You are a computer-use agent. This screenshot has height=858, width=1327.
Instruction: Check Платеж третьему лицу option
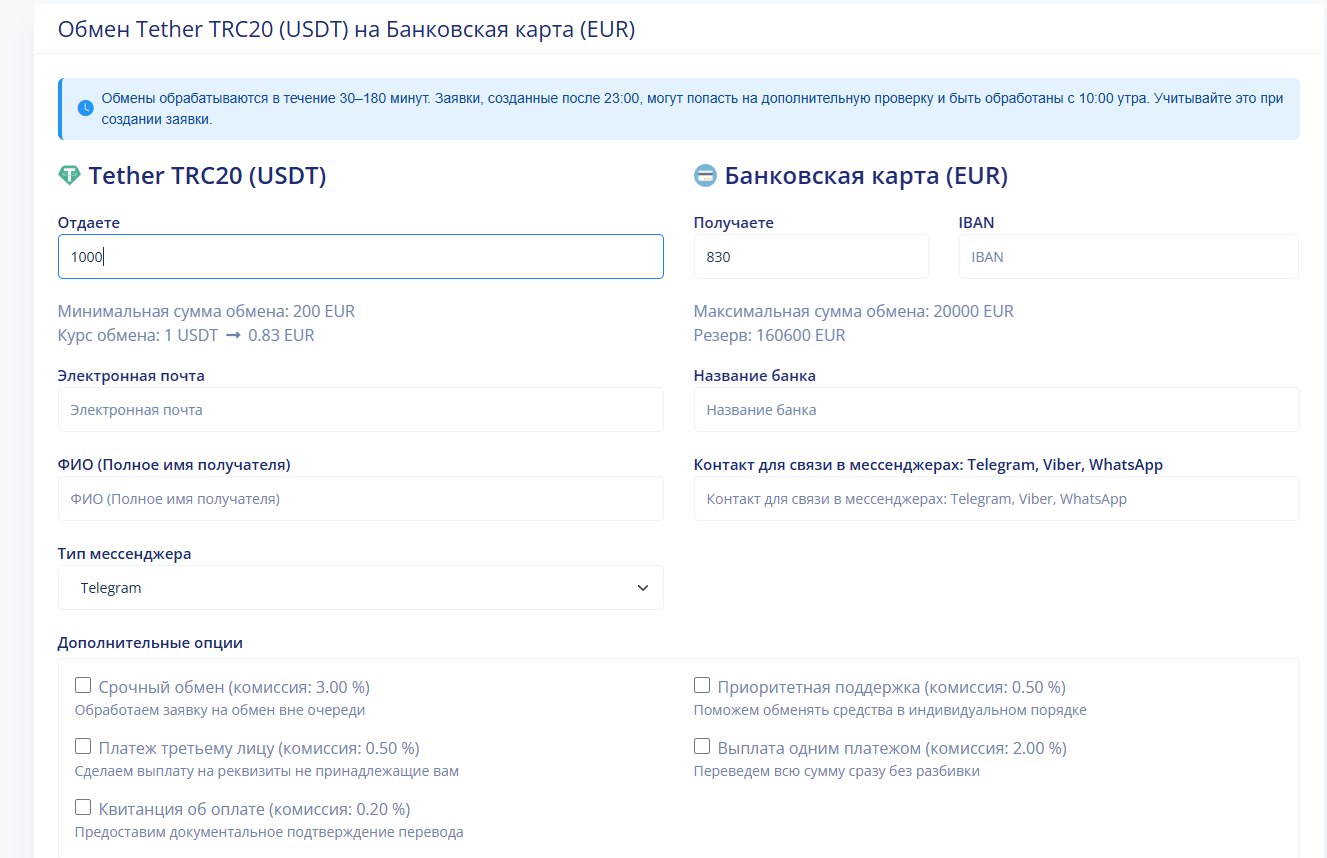83,747
